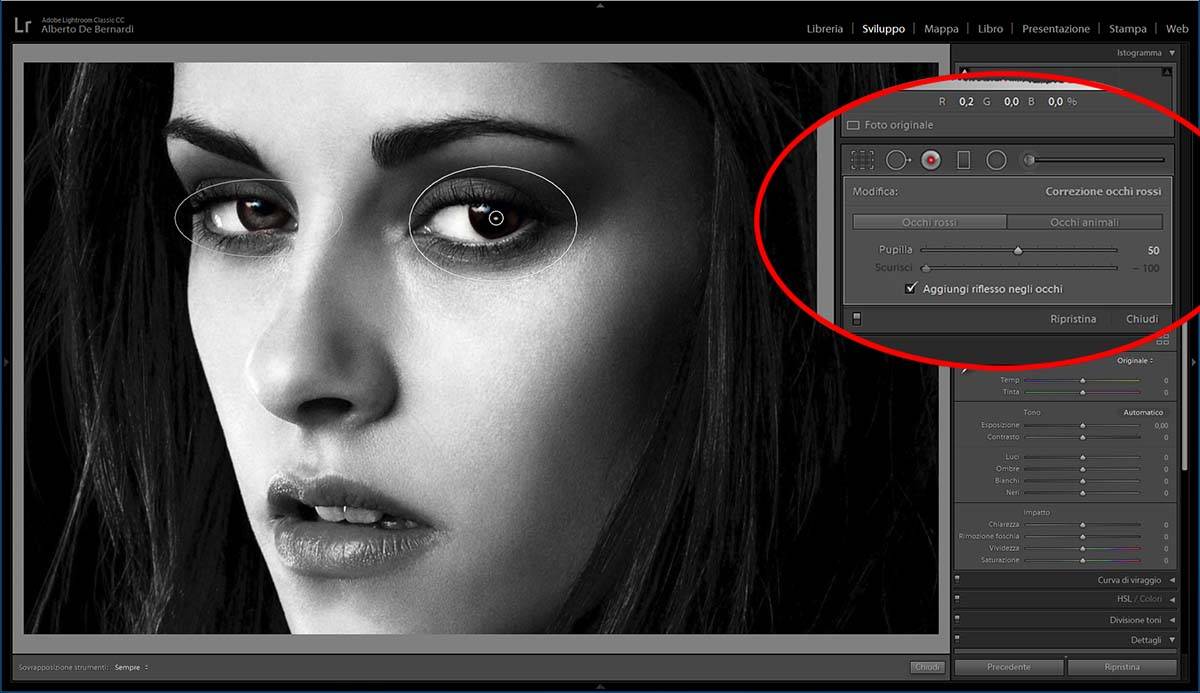Open the Libreria module tab

(824, 29)
